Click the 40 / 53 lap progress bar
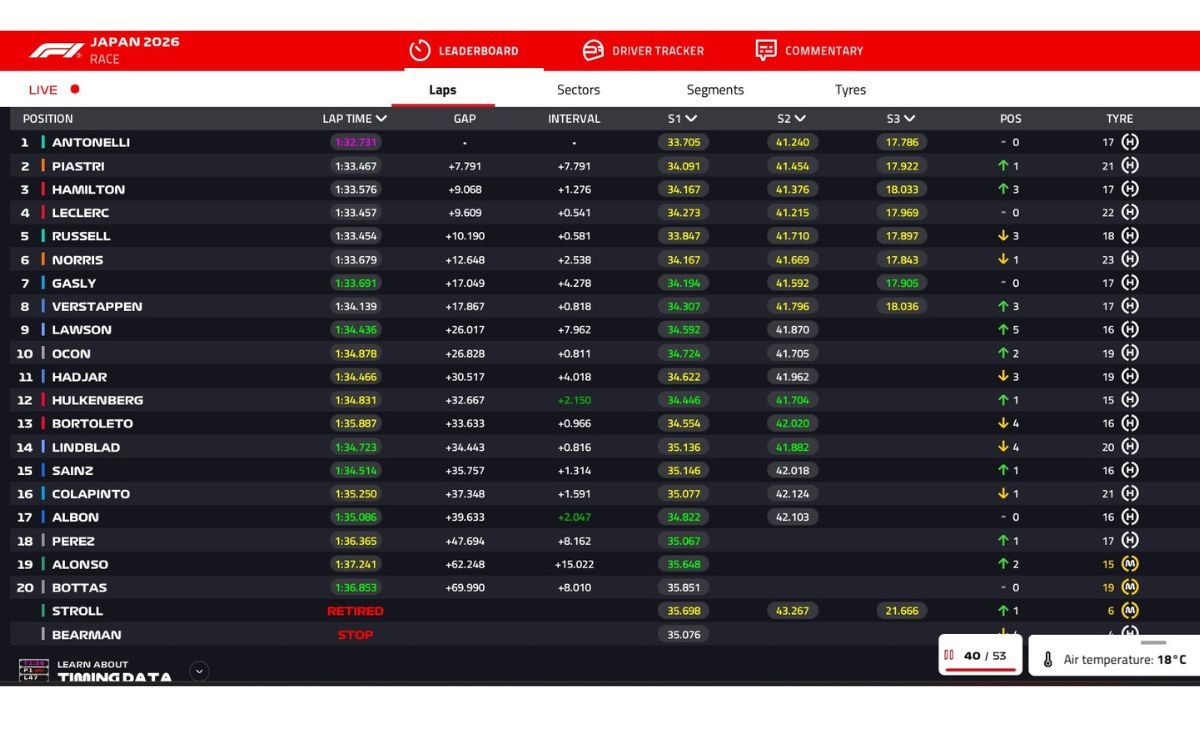Image resolution: width=1200 pixels, height=729 pixels. tap(979, 667)
